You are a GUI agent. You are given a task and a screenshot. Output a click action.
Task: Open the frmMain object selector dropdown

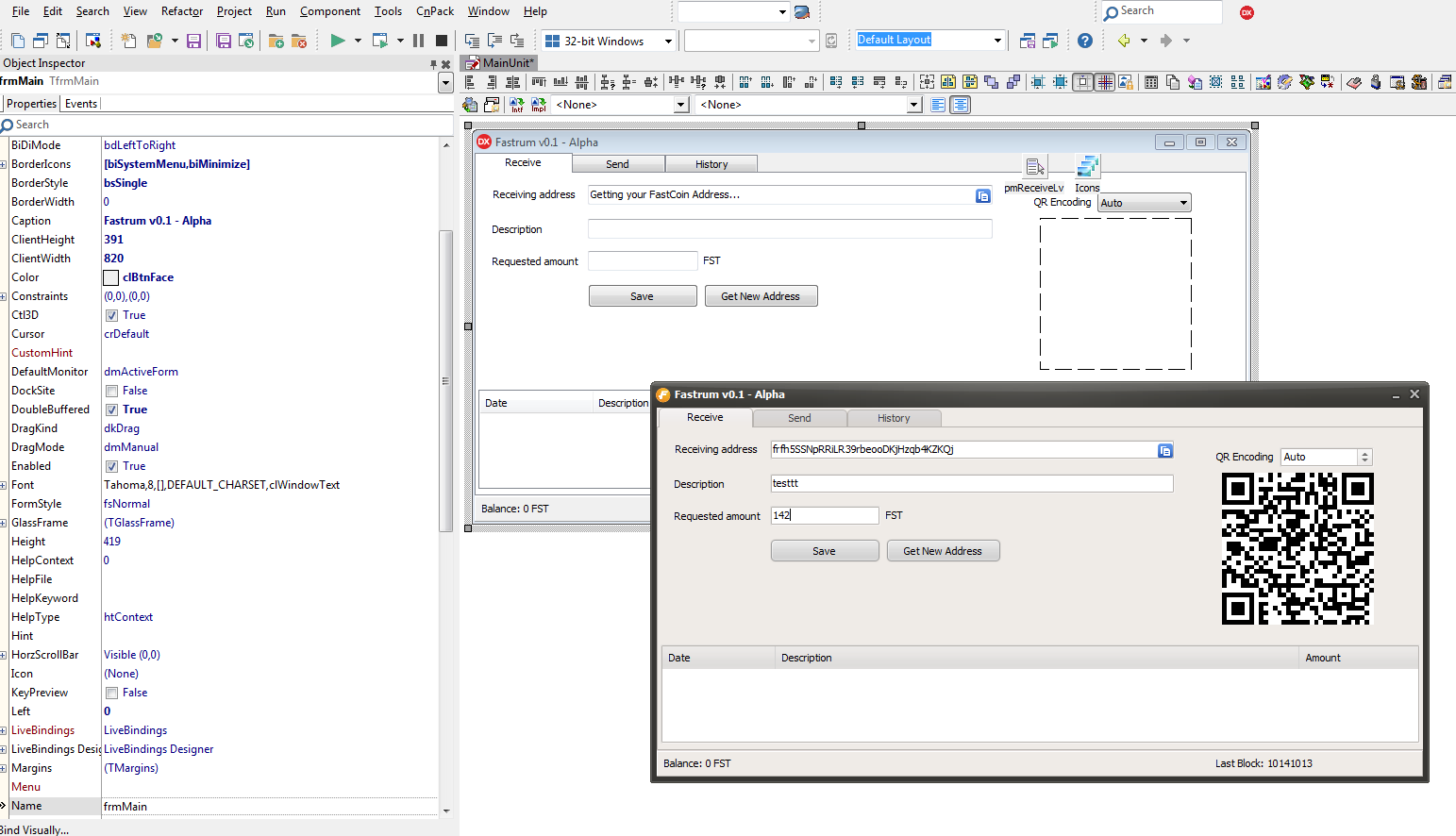pyautogui.click(x=445, y=82)
